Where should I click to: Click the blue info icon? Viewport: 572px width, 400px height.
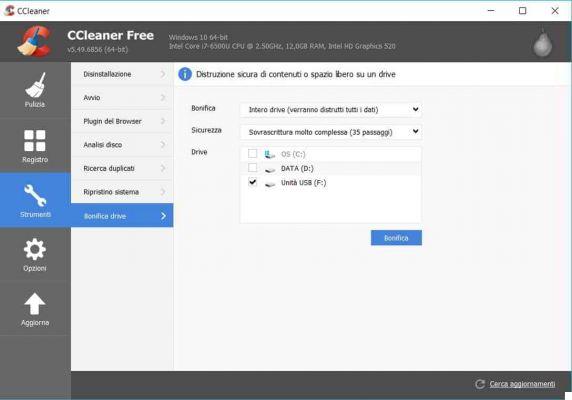coord(185,74)
